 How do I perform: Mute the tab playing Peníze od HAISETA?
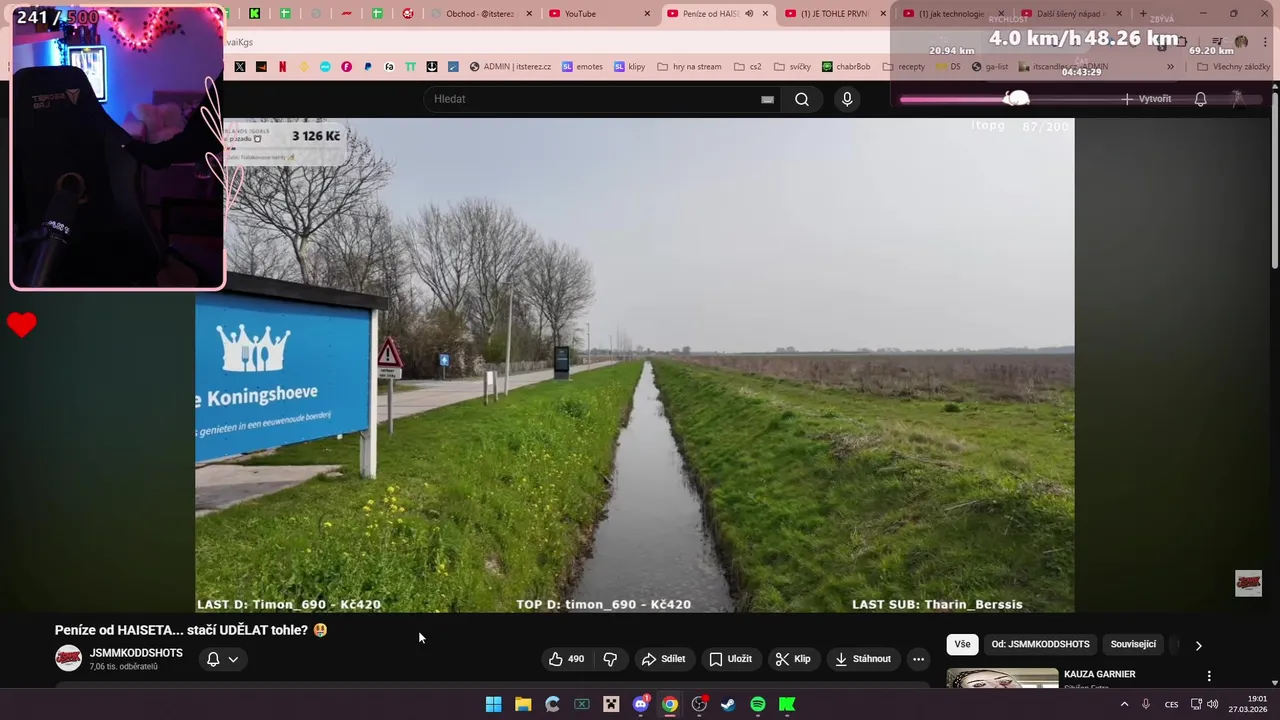click(x=749, y=14)
